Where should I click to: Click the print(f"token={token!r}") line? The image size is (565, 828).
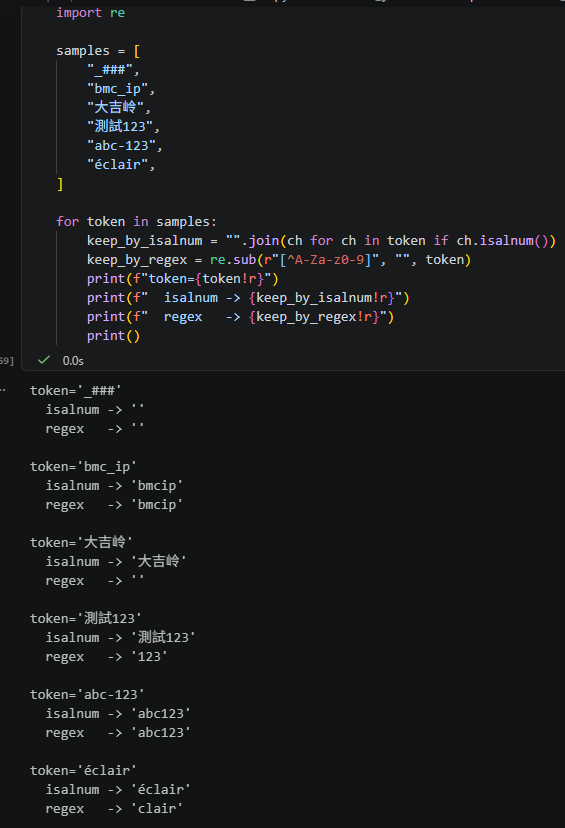pyautogui.click(x=183, y=279)
